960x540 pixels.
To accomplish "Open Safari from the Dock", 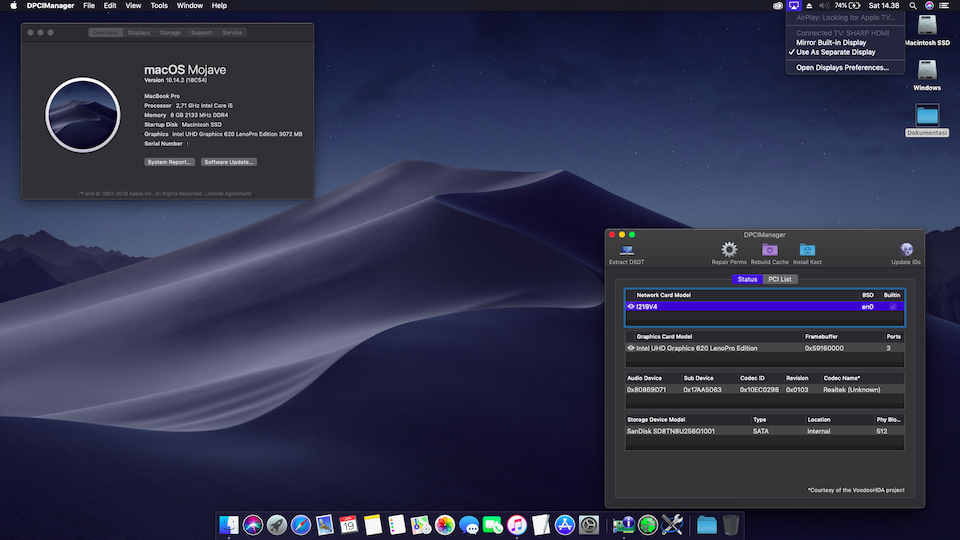I will (x=301, y=525).
